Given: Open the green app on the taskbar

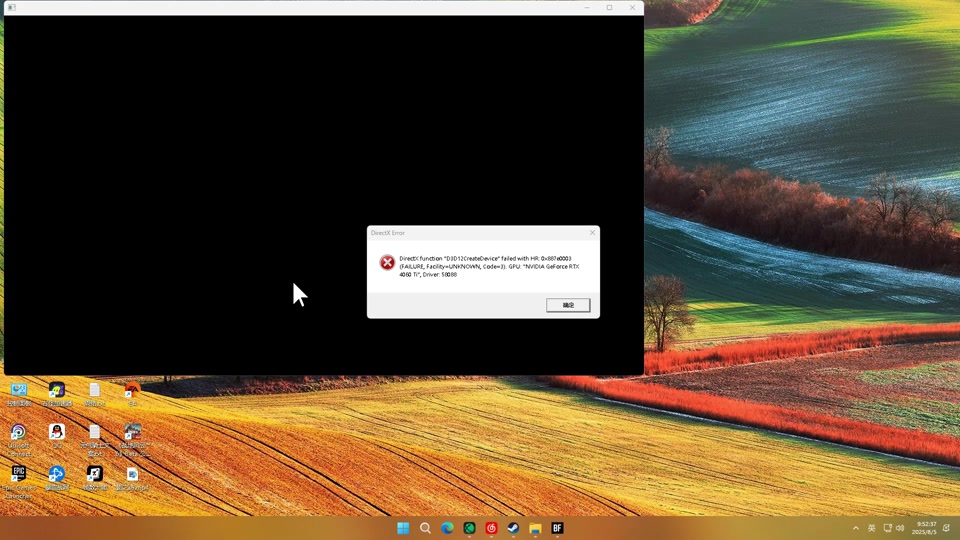Looking at the screenshot, I should [469, 528].
